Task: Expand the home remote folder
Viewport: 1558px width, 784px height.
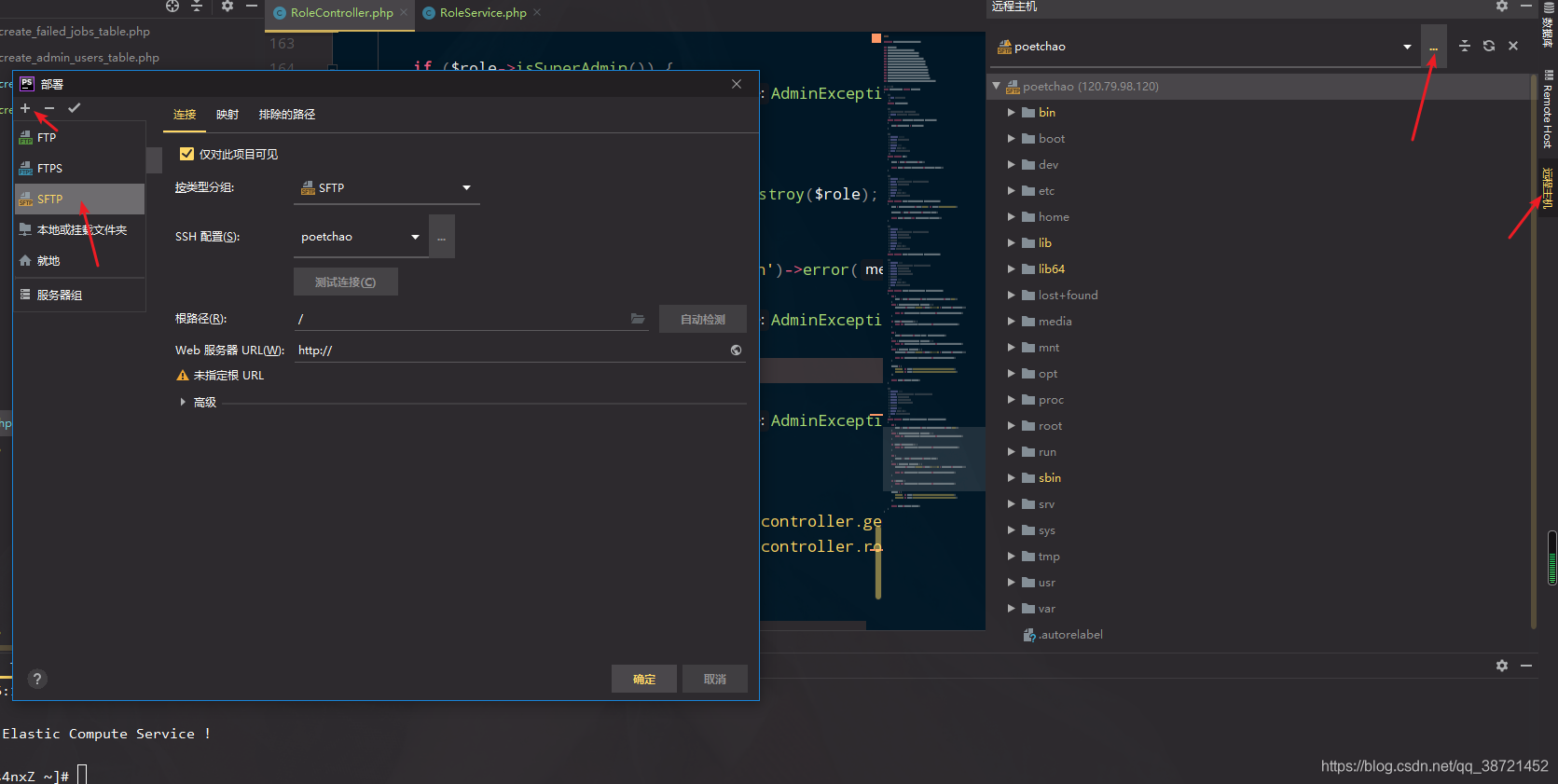Action: pos(1011,216)
